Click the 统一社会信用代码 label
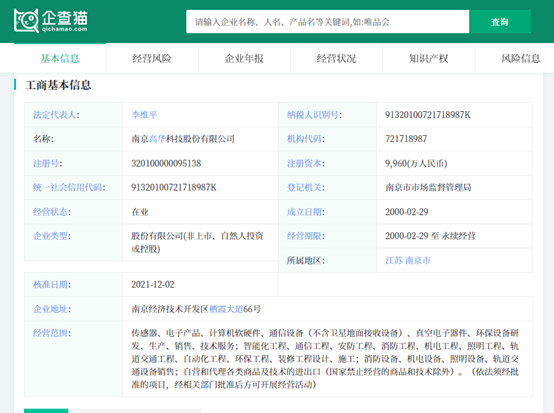This screenshot has width=554, height=413. [x=69, y=187]
